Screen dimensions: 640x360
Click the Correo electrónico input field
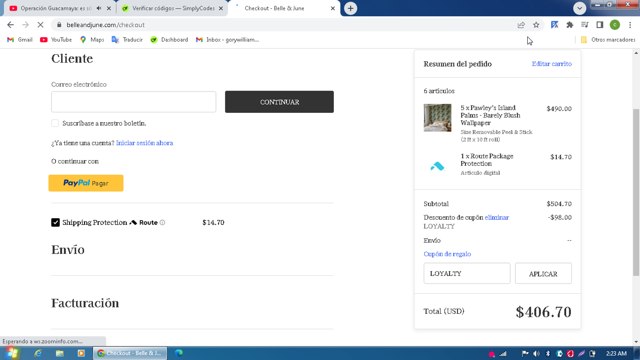click(x=133, y=102)
